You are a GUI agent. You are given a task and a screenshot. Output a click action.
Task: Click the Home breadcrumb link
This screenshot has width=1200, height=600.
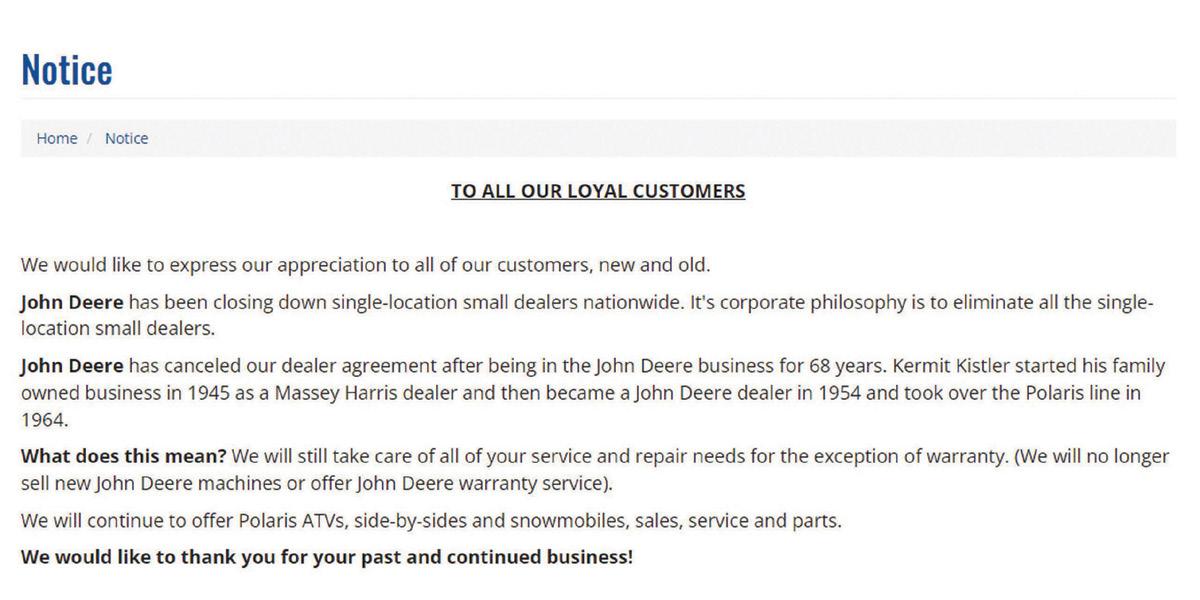pyautogui.click(x=57, y=139)
